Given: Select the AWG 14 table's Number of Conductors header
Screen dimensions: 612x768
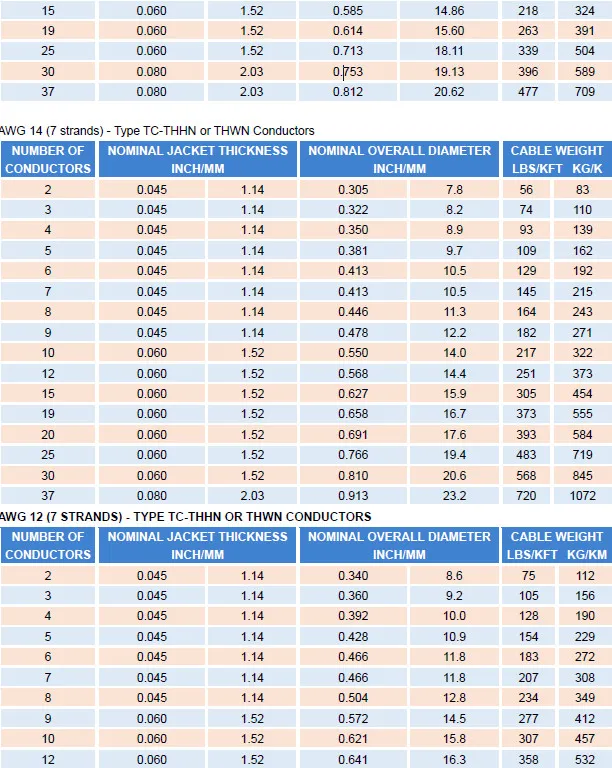Looking at the screenshot, I should click(48, 159).
